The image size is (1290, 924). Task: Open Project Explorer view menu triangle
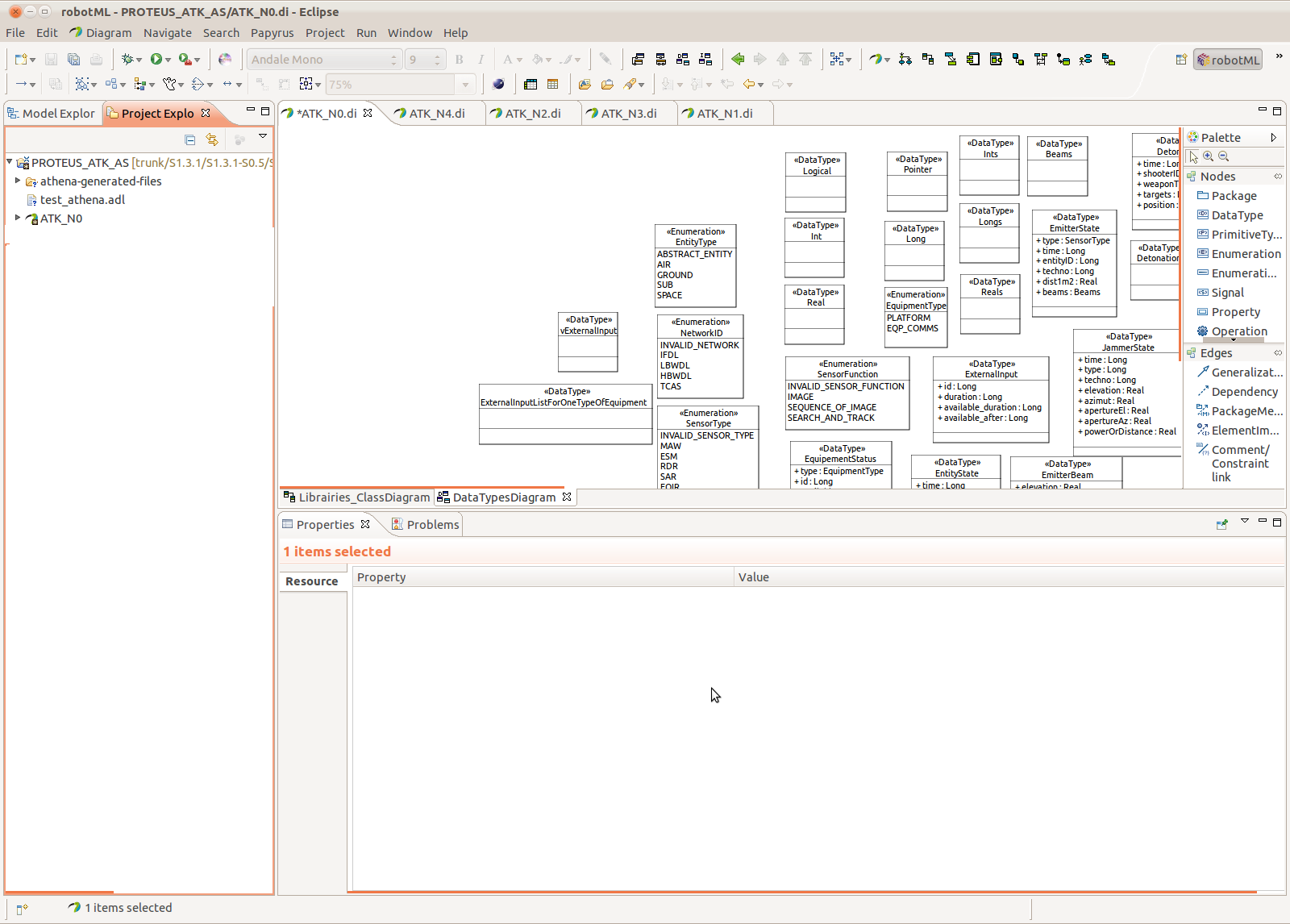coord(263,136)
